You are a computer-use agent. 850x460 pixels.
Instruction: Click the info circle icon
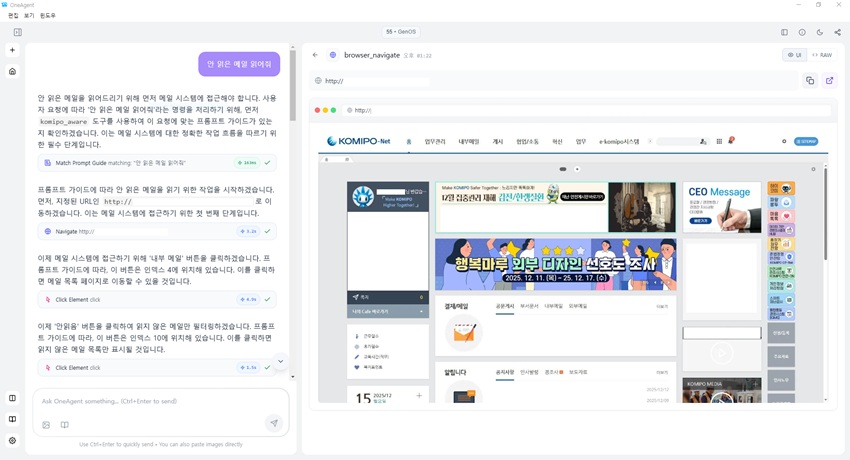pyautogui.click(x=802, y=32)
